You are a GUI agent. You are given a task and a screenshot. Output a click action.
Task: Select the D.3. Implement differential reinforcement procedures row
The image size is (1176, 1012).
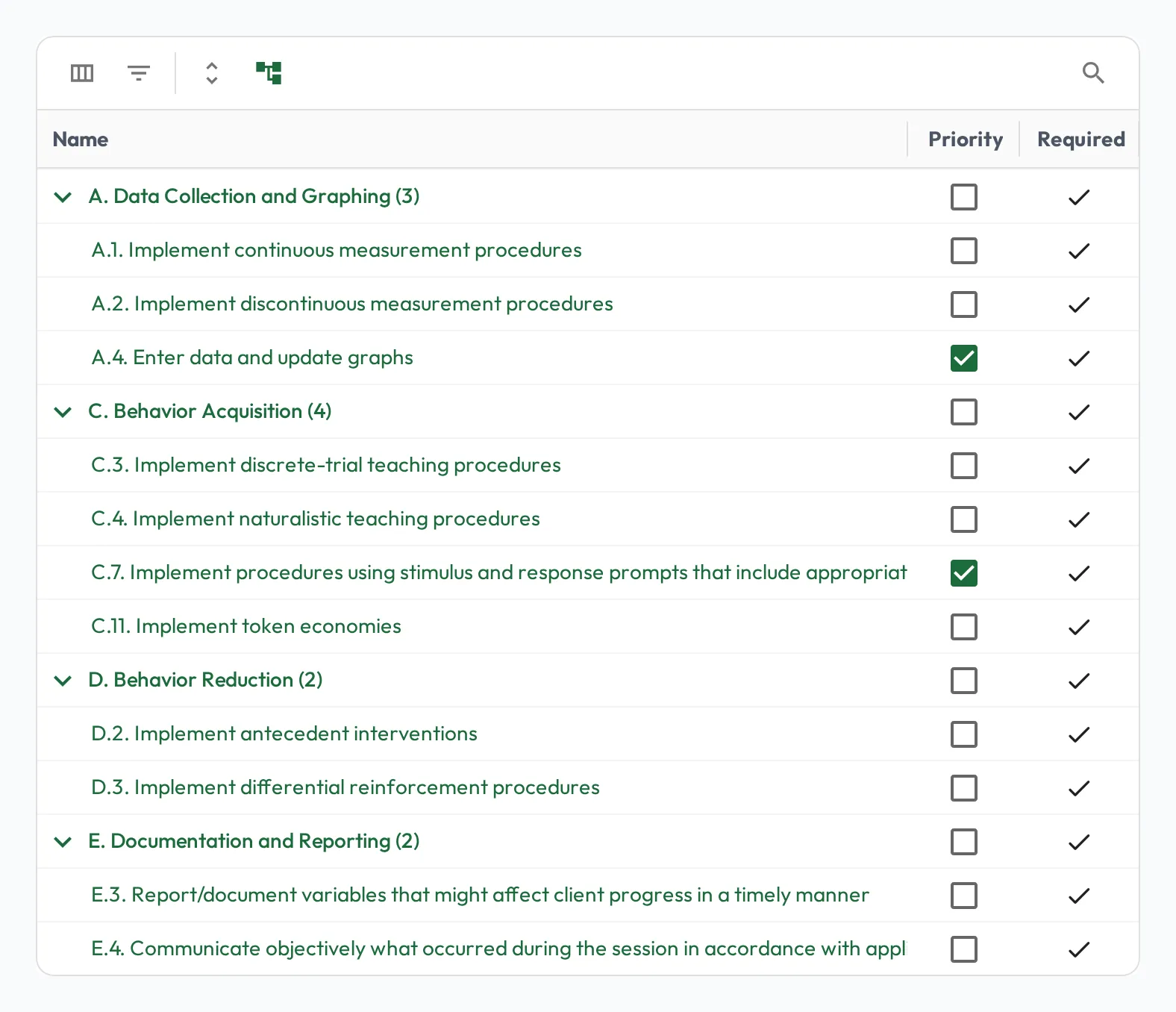pos(588,788)
